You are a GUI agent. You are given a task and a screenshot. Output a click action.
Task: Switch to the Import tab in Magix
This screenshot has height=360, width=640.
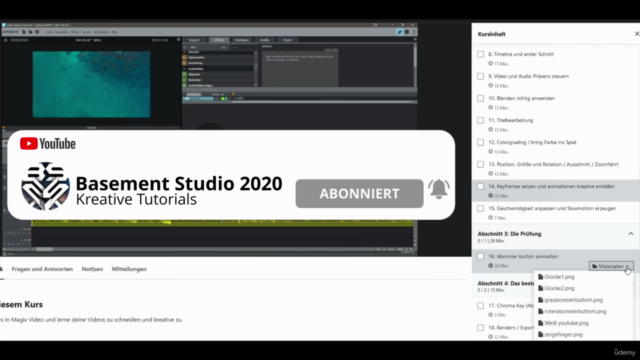194,40
